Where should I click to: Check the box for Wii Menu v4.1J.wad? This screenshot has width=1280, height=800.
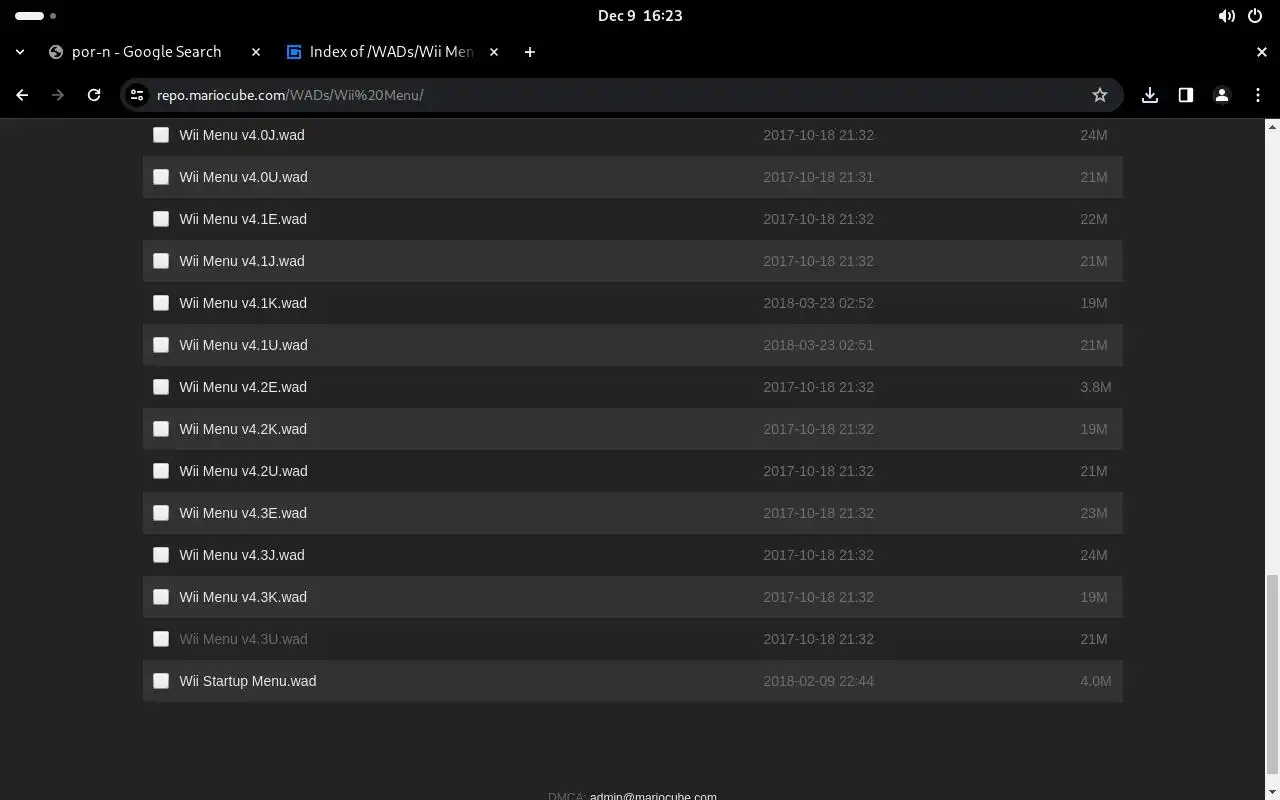point(161,261)
